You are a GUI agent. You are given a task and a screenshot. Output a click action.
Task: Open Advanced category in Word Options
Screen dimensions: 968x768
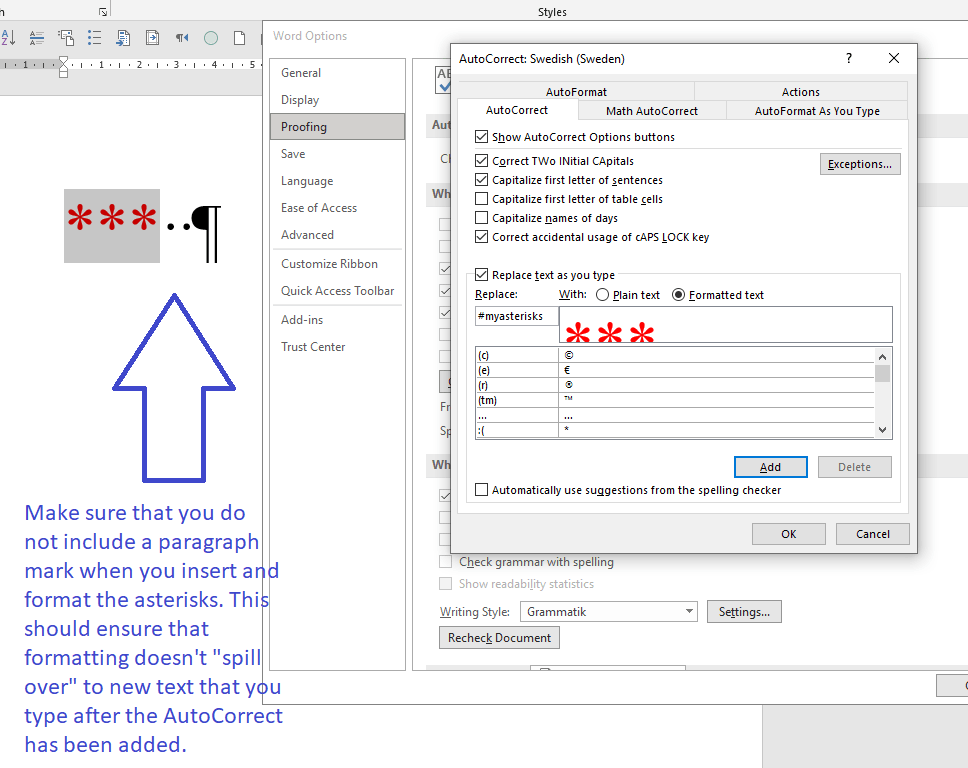click(x=337, y=235)
